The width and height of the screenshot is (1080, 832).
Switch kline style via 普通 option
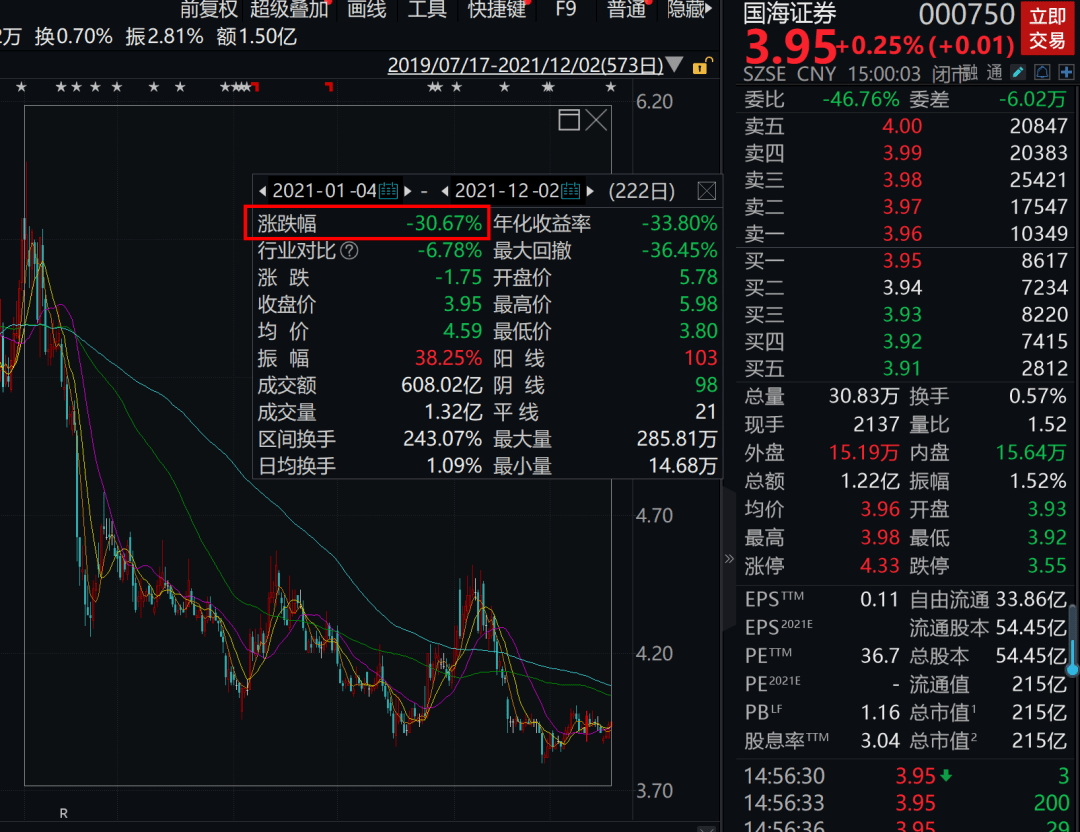[x=626, y=11]
